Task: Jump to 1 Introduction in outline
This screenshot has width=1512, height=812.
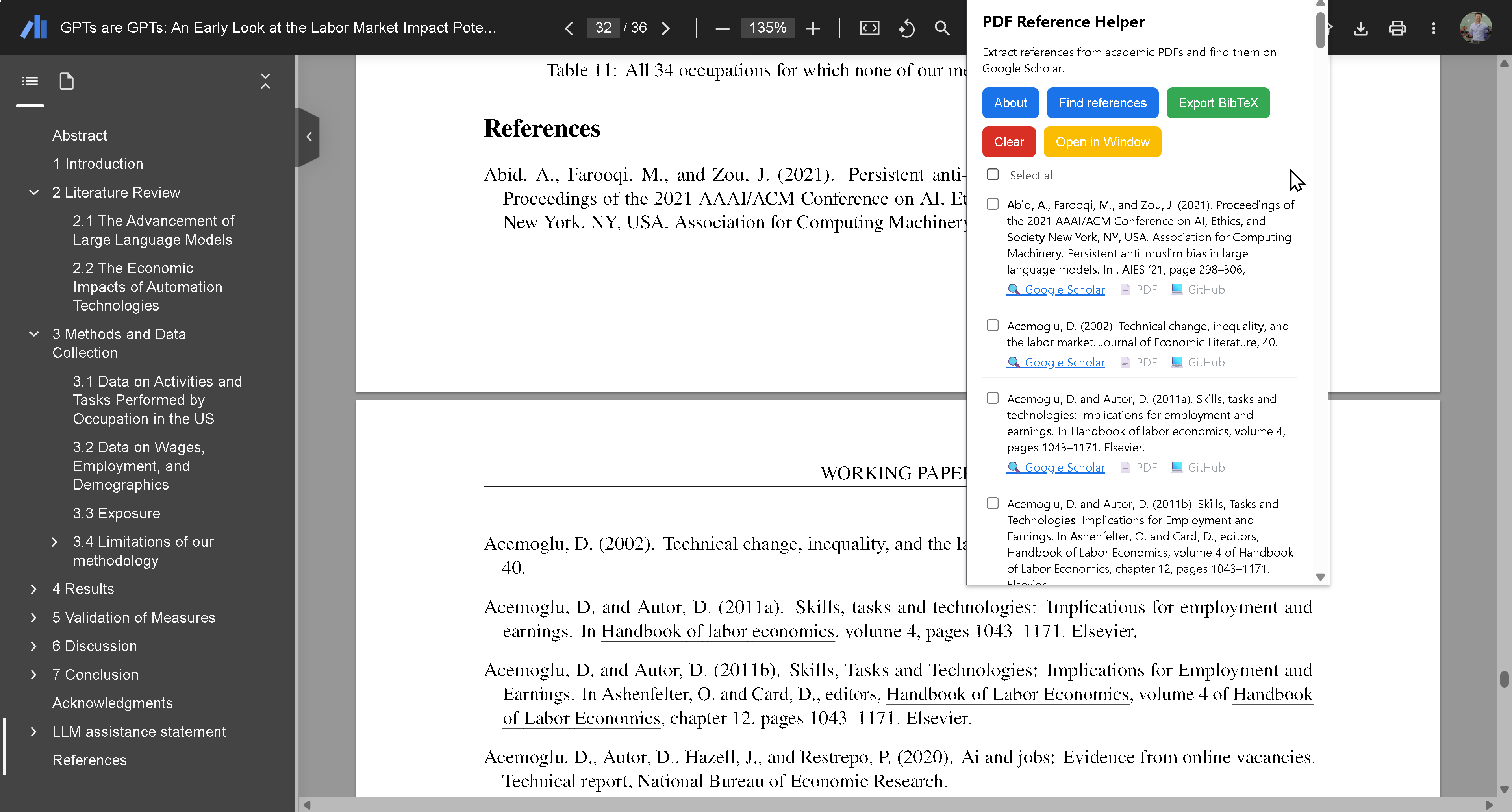Action: pyautogui.click(x=98, y=164)
